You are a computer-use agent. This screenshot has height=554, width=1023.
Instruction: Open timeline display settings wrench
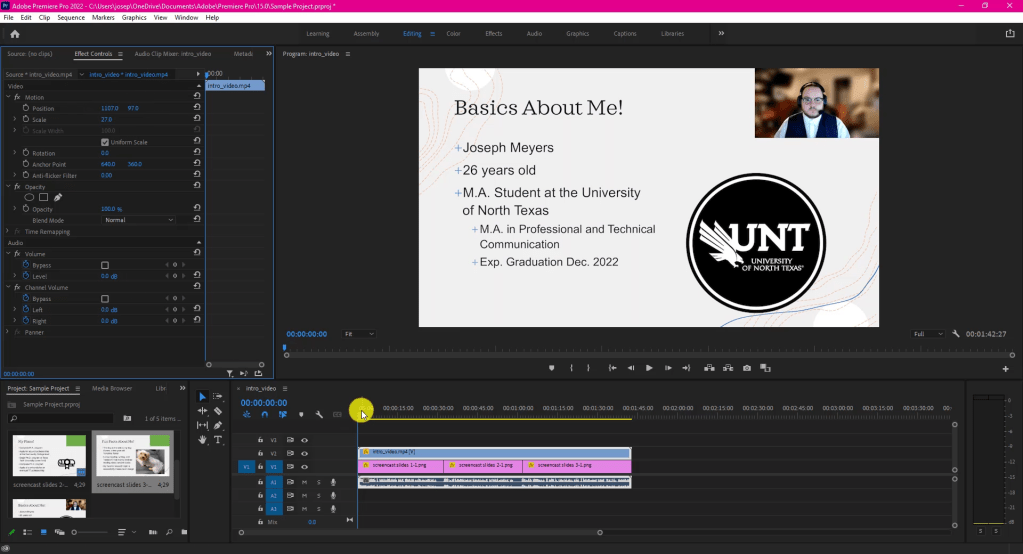click(x=319, y=414)
